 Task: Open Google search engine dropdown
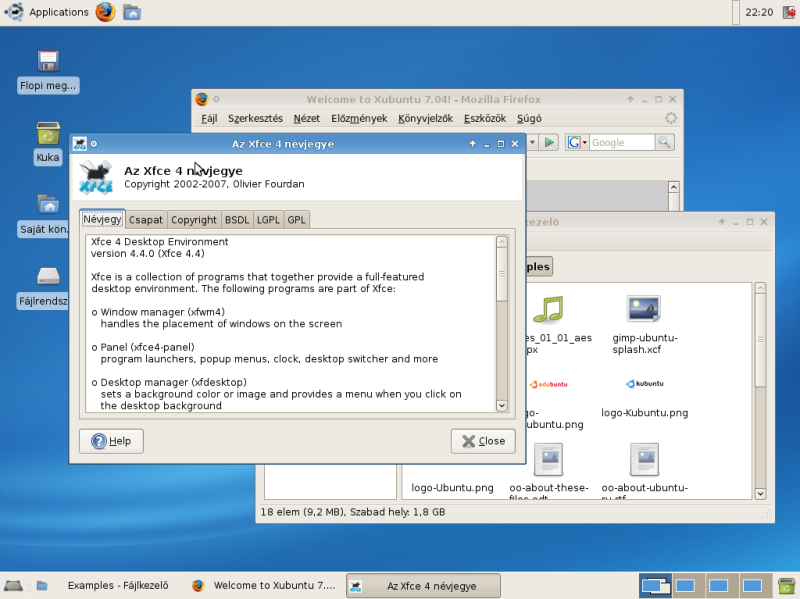[578, 143]
